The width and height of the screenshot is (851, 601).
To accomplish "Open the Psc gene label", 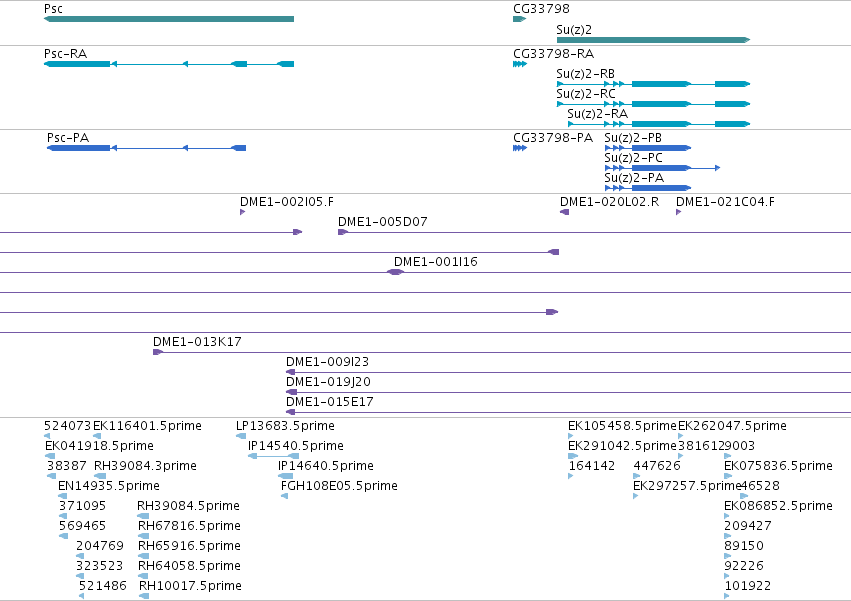I will pyautogui.click(x=53, y=9).
